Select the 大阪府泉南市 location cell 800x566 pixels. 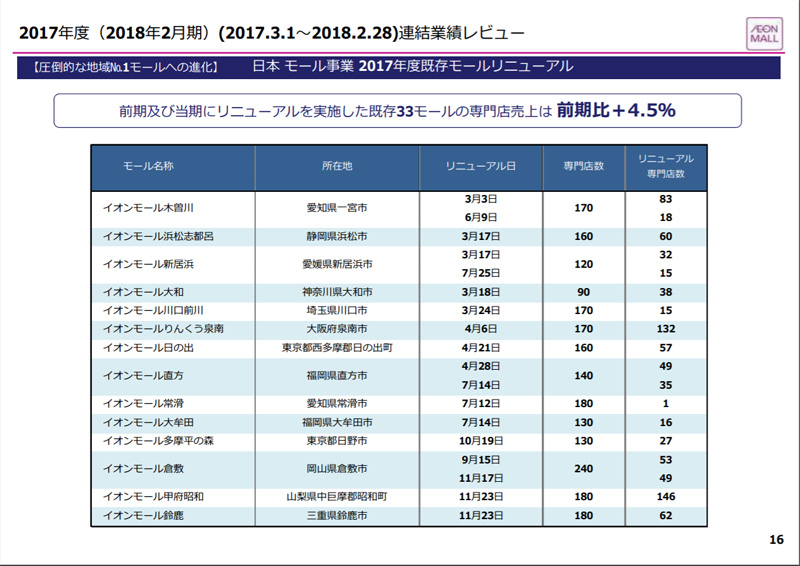pos(337,329)
